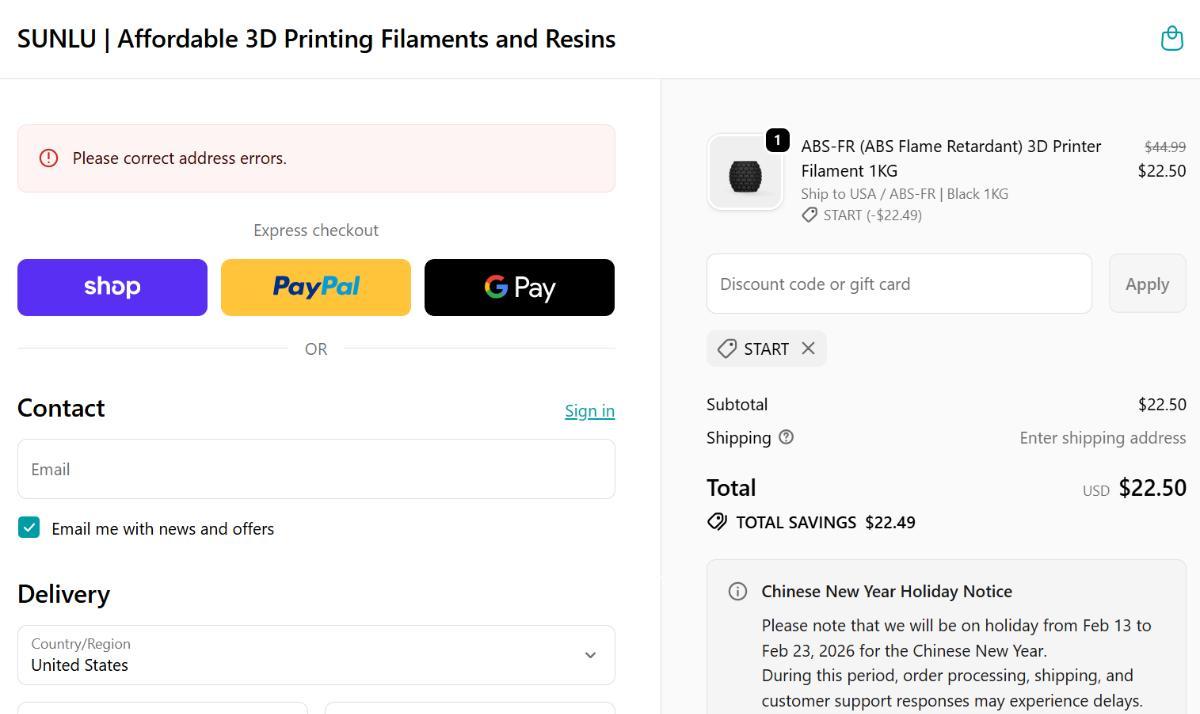Click the Sign in link
1200x714 pixels.
pyautogui.click(x=589, y=411)
